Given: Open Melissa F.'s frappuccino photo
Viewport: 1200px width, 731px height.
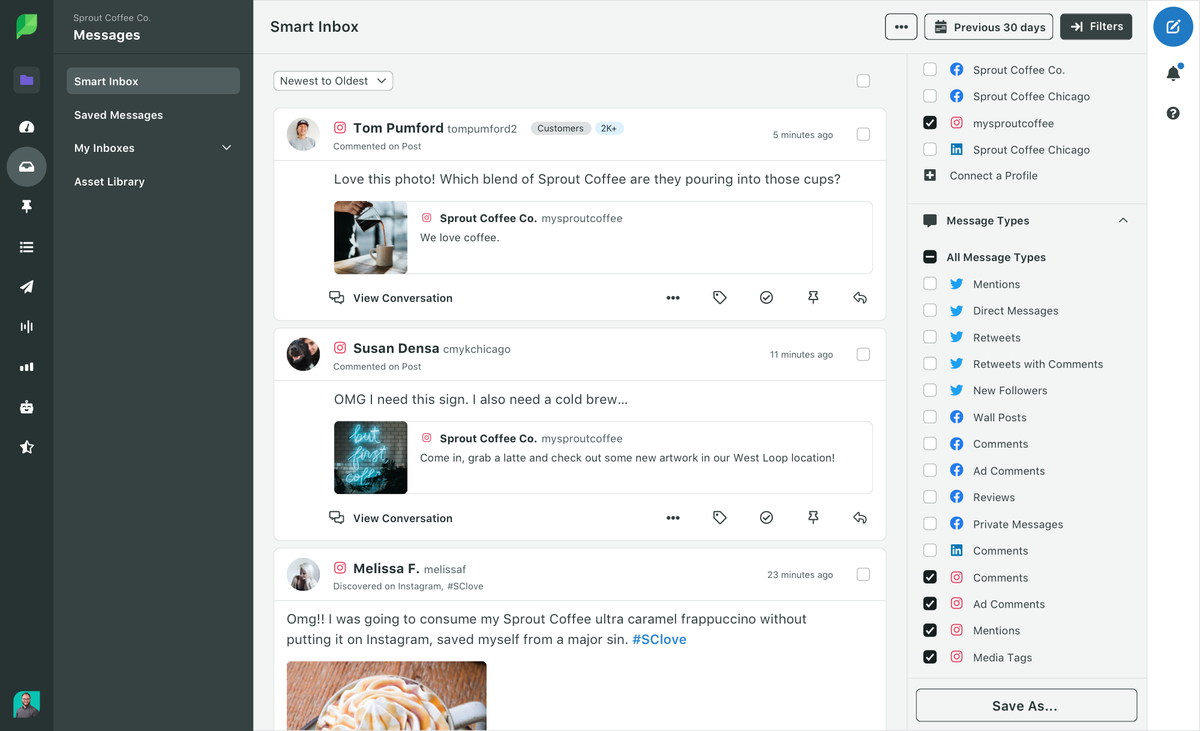Looking at the screenshot, I should [x=387, y=696].
